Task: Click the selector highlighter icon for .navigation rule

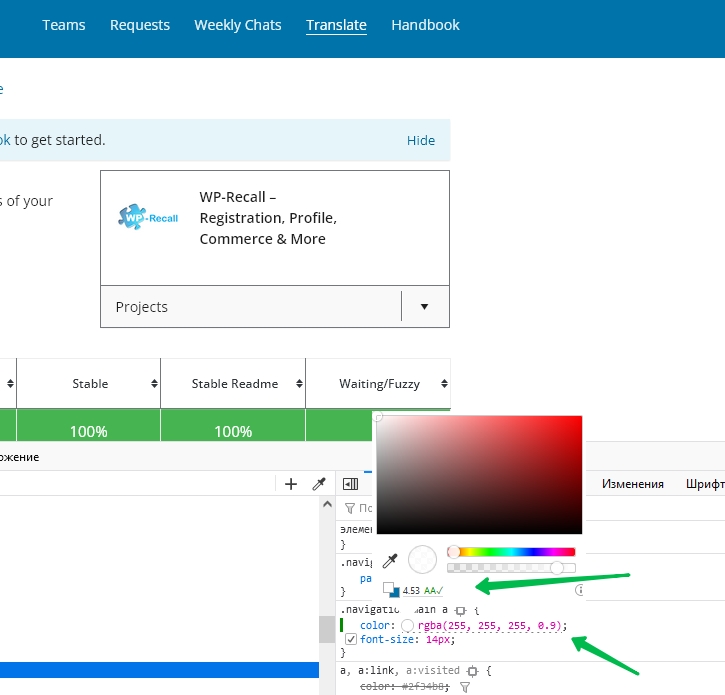Action: pos(461,609)
